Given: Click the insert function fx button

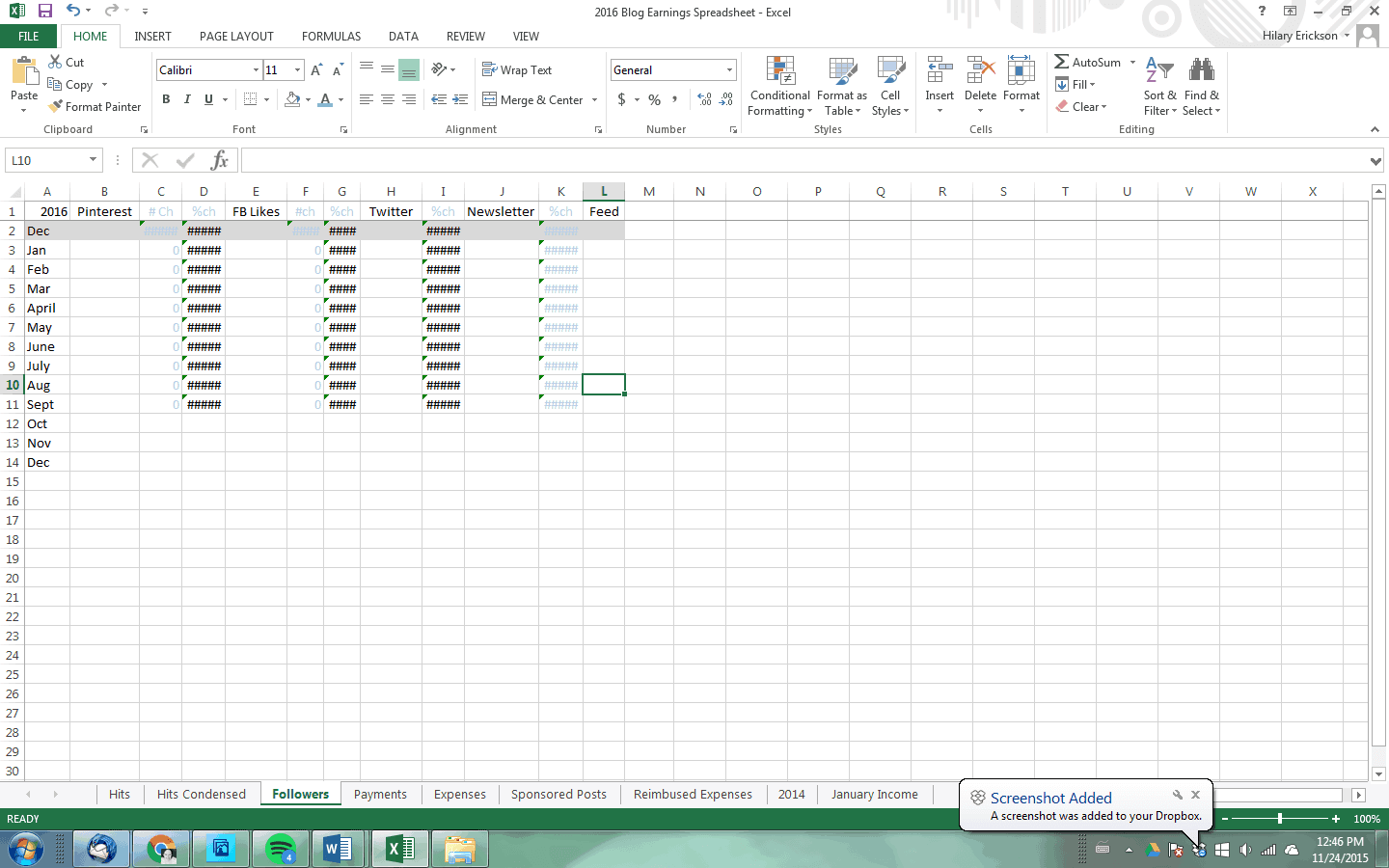Looking at the screenshot, I should point(220,160).
